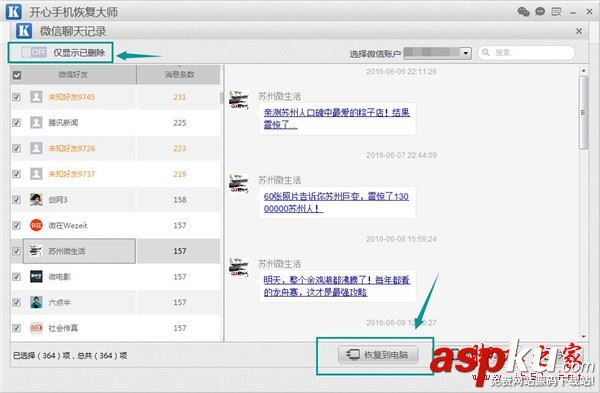This screenshot has height=393, width=600.
Task: Select the 微在Wezeit orange avatar
Action: click(36, 225)
